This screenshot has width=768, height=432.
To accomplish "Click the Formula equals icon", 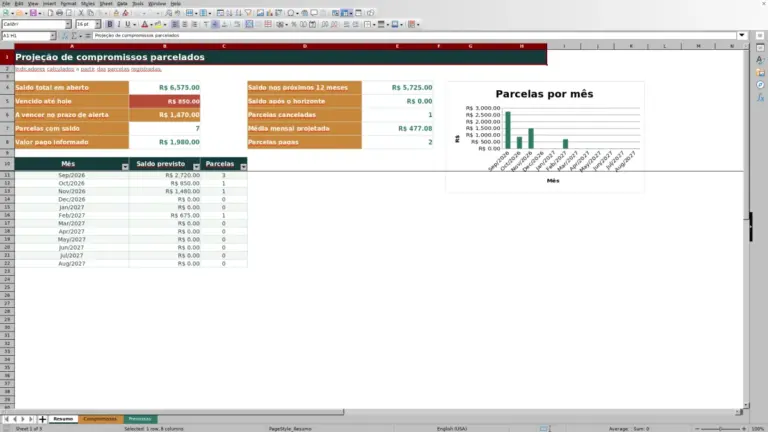I will 88,35.
